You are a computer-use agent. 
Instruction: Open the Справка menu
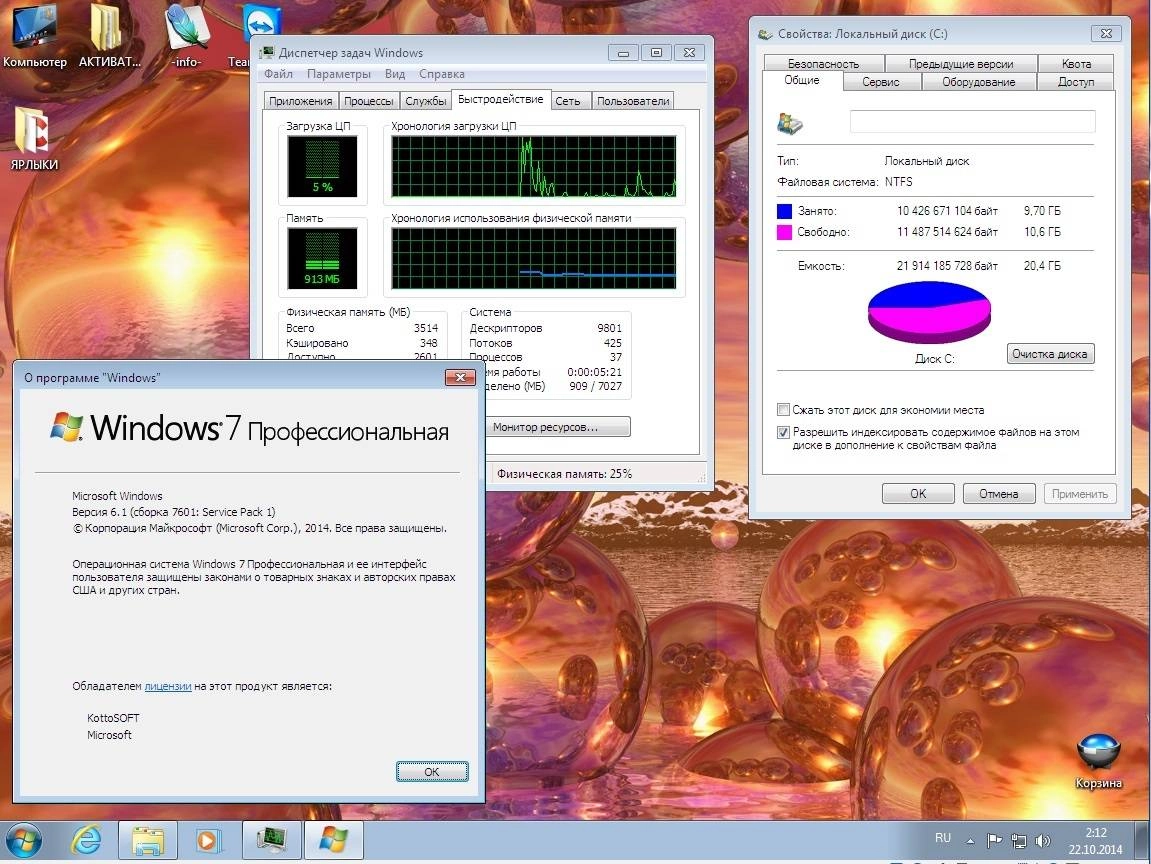[442, 73]
